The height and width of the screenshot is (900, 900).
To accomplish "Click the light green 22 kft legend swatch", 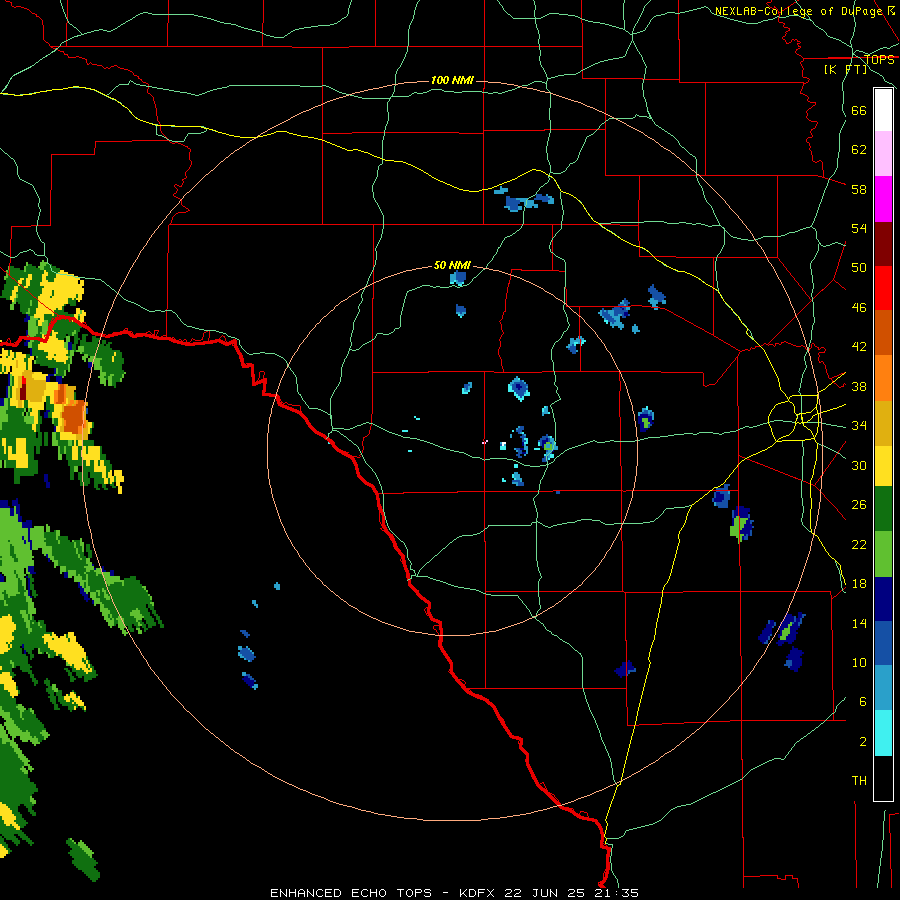I will pyautogui.click(x=883, y=554).
